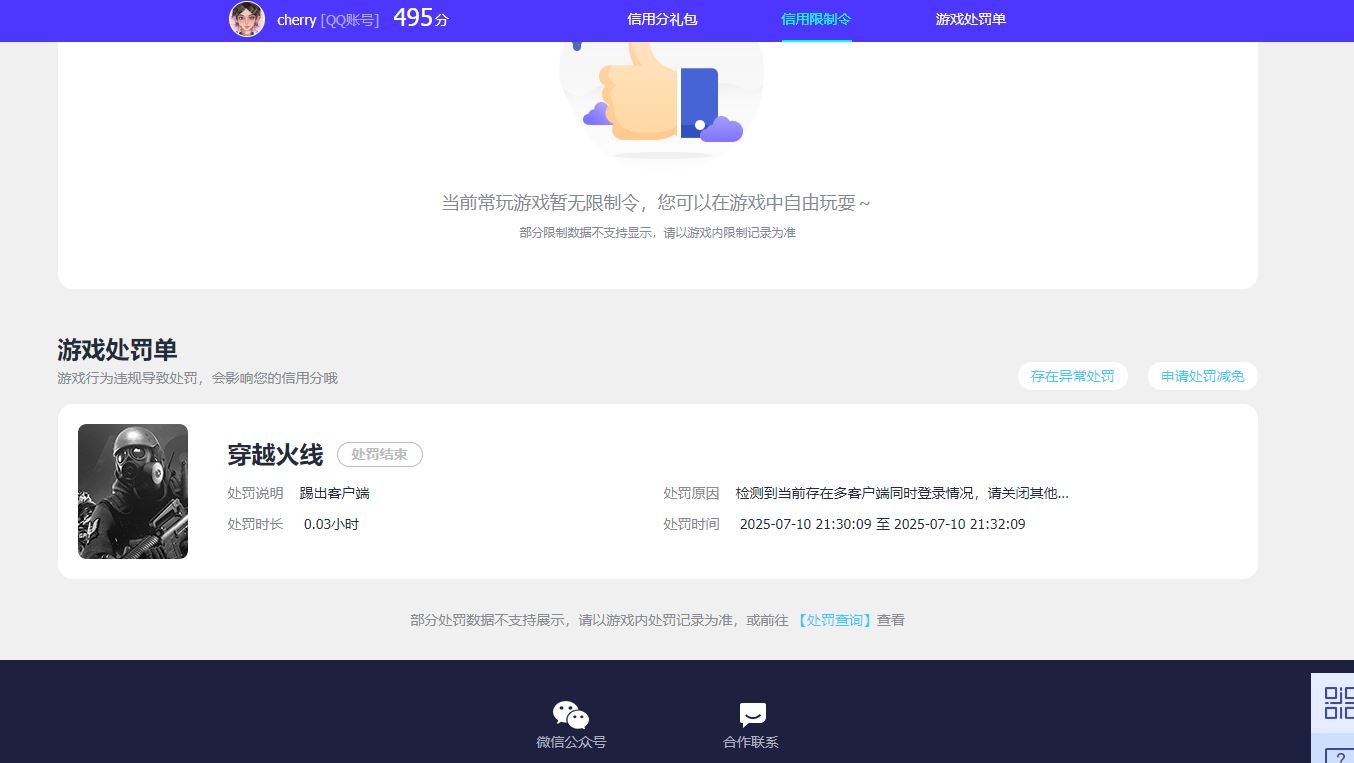Open the 穿越火线 game cover thumbnail

pyautogui.click(x=133, y=491)
